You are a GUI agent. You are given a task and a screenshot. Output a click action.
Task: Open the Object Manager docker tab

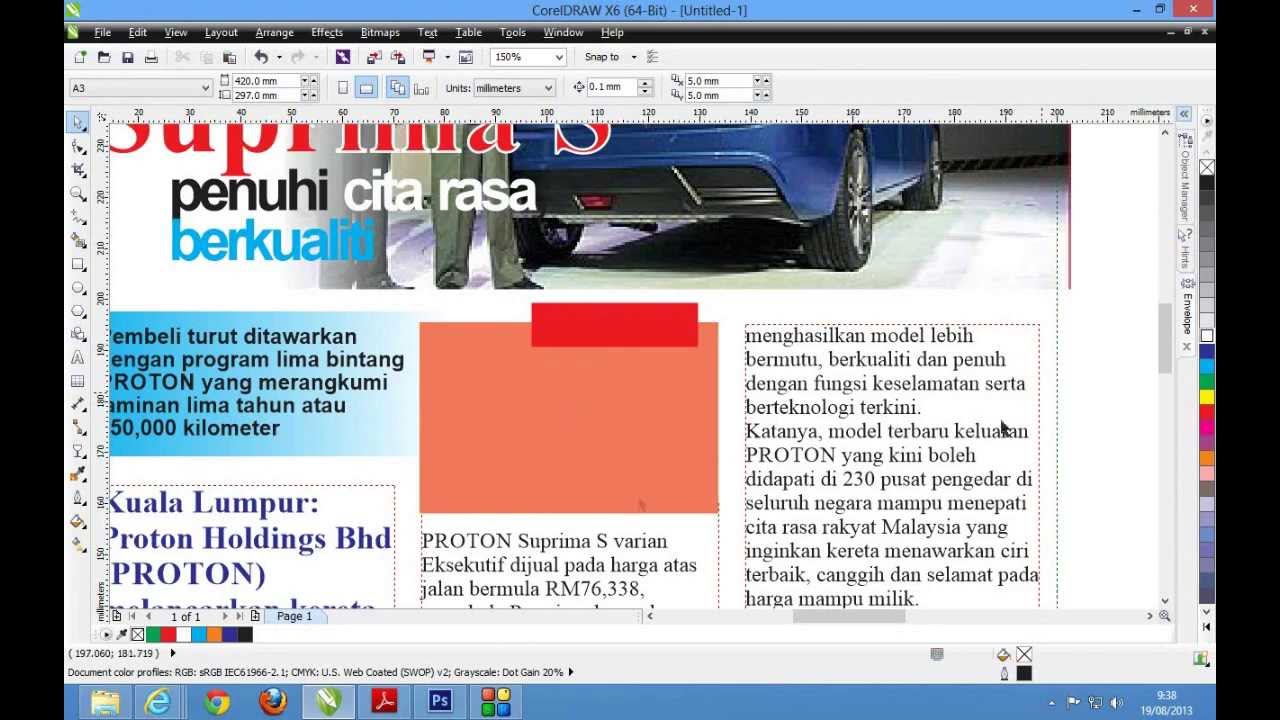point(1185,178)
